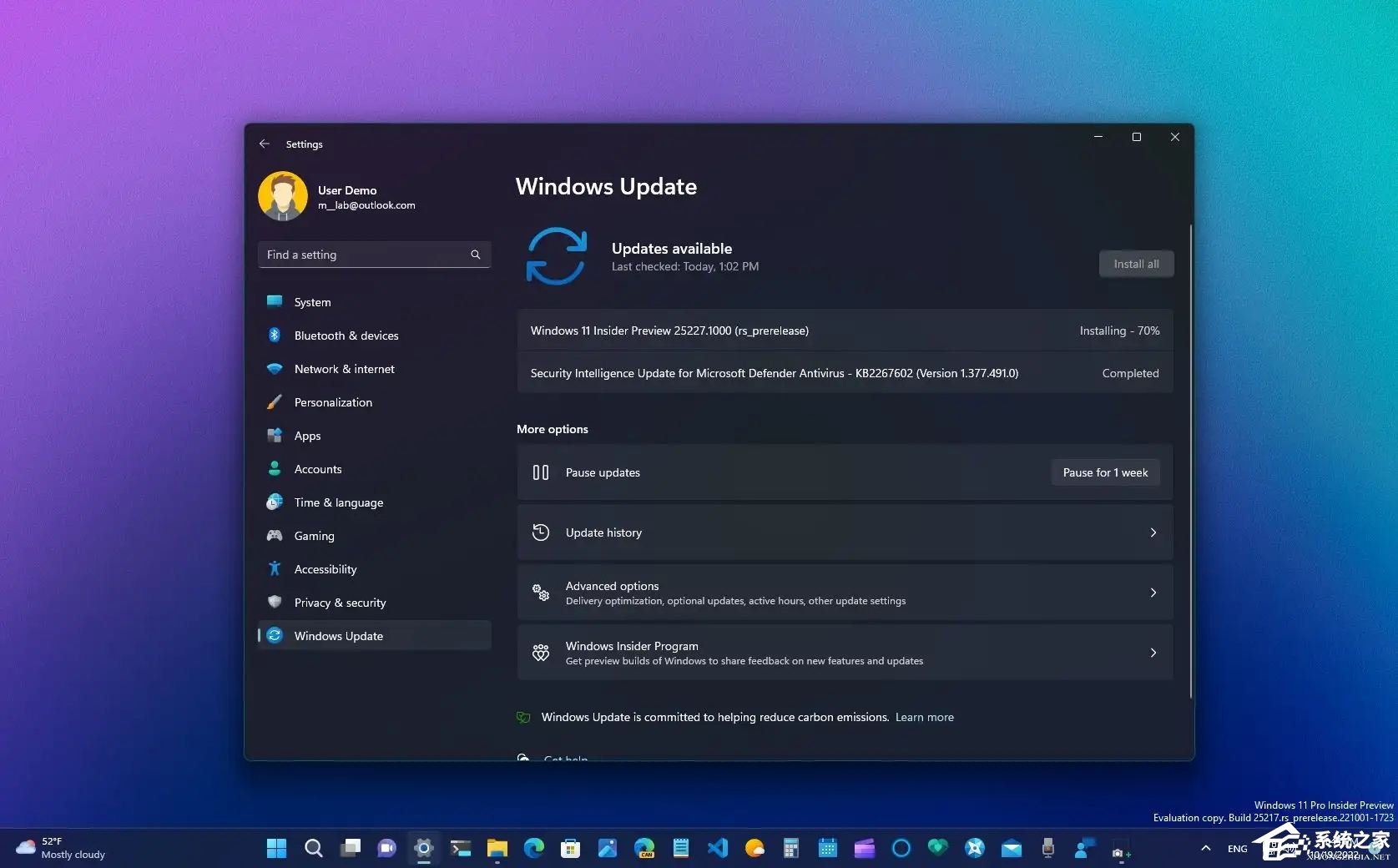Click the Install all button
Screen dimensions: 1398x868
(1136, 264)
